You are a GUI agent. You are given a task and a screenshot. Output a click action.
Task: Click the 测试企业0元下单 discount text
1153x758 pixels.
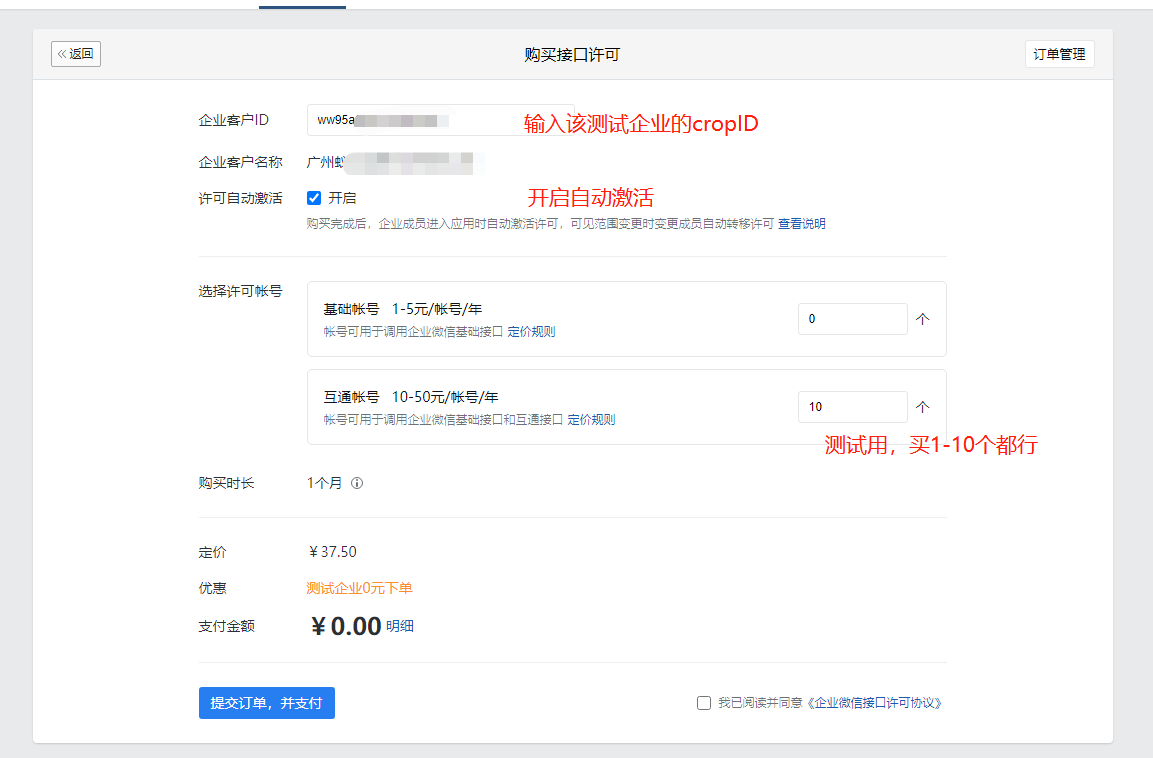359,588
